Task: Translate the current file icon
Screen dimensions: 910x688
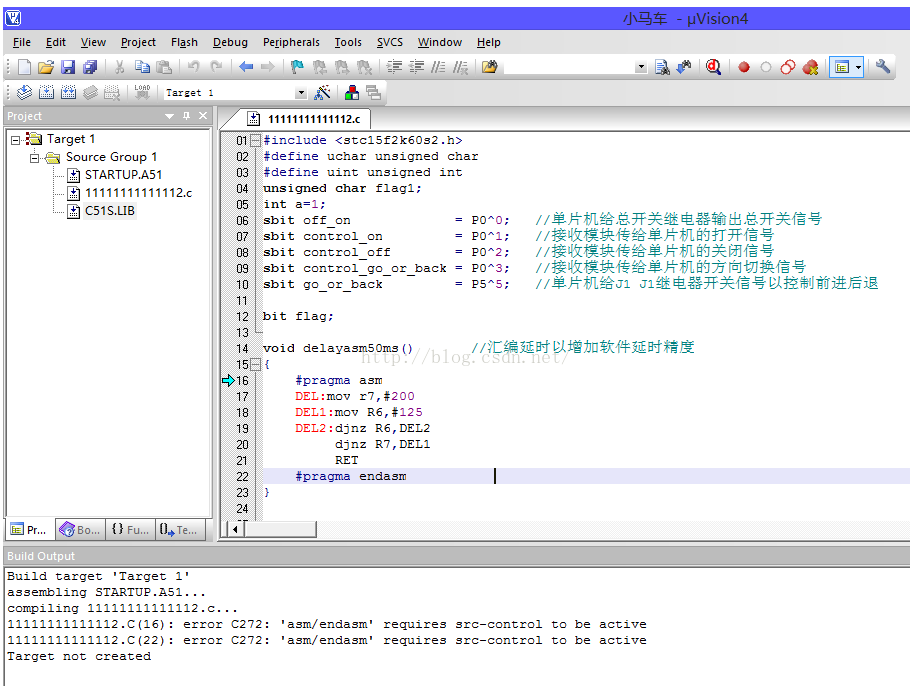Action: (x=24, y=92)
